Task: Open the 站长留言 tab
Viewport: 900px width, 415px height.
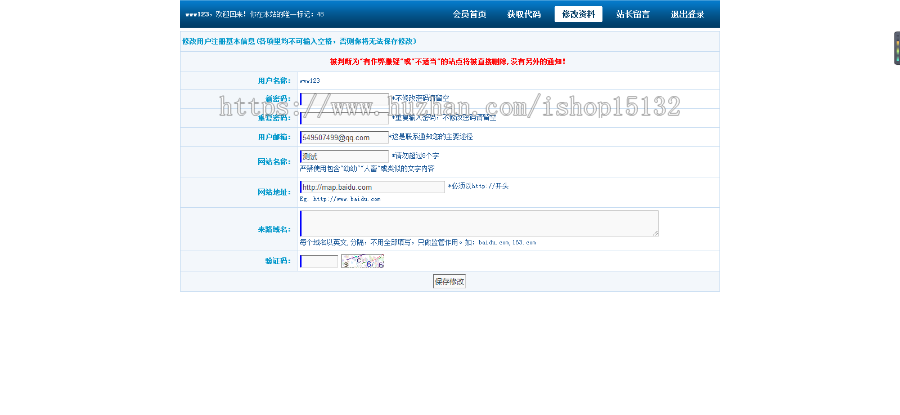Action: pos(633,14)
